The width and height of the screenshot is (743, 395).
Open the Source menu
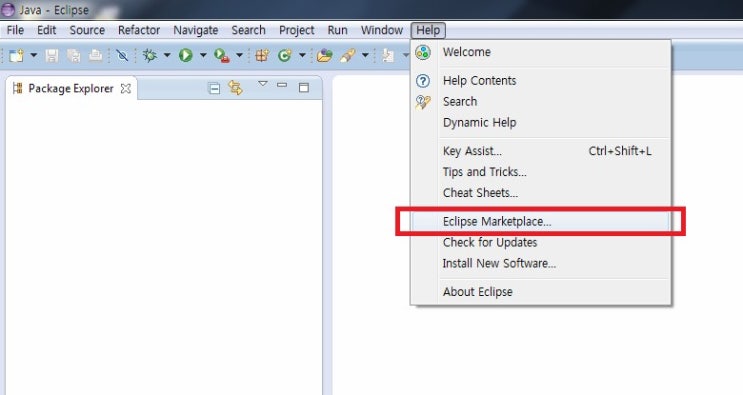(87, 30)
